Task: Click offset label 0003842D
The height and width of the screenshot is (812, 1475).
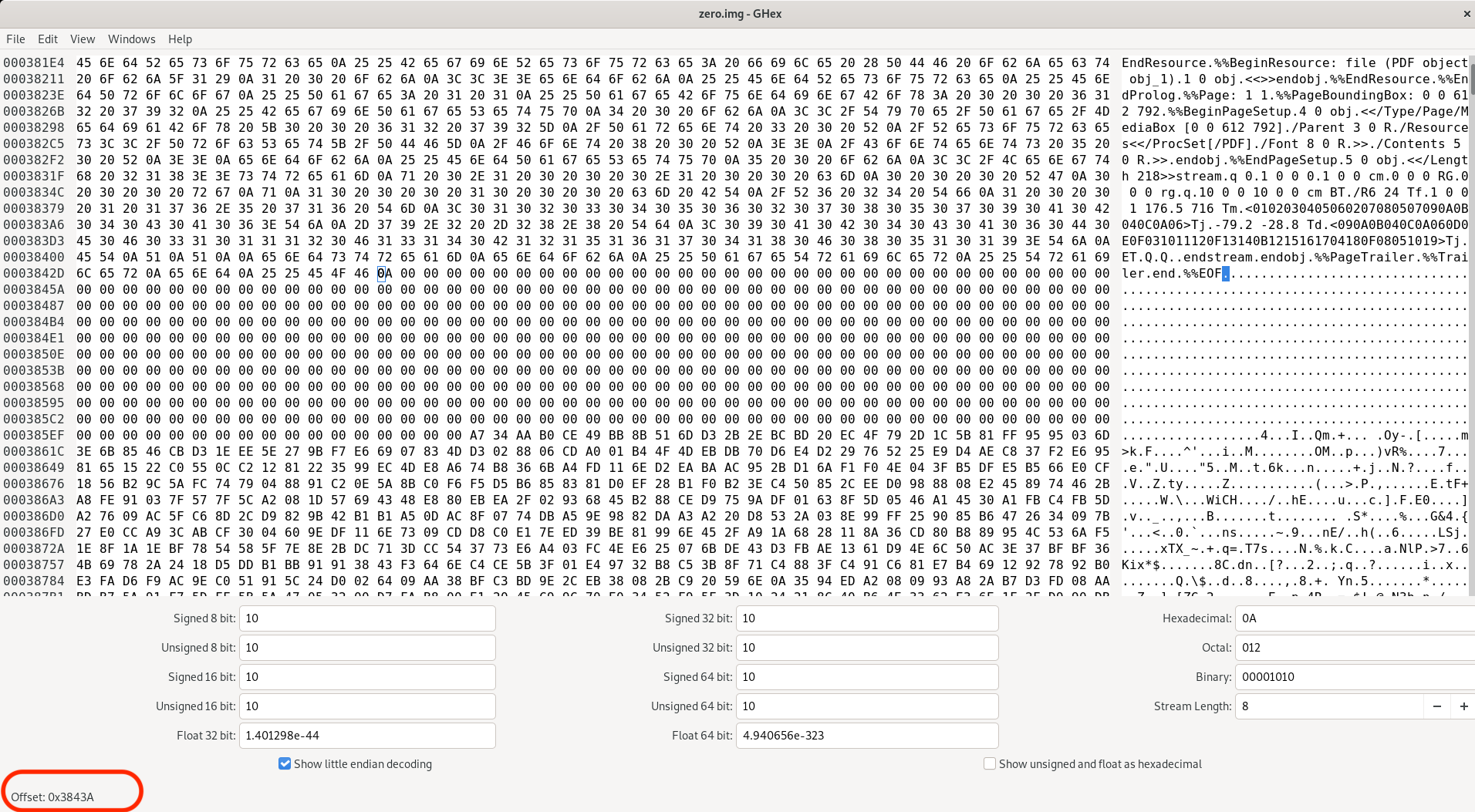Action: (x=34, y=274)
